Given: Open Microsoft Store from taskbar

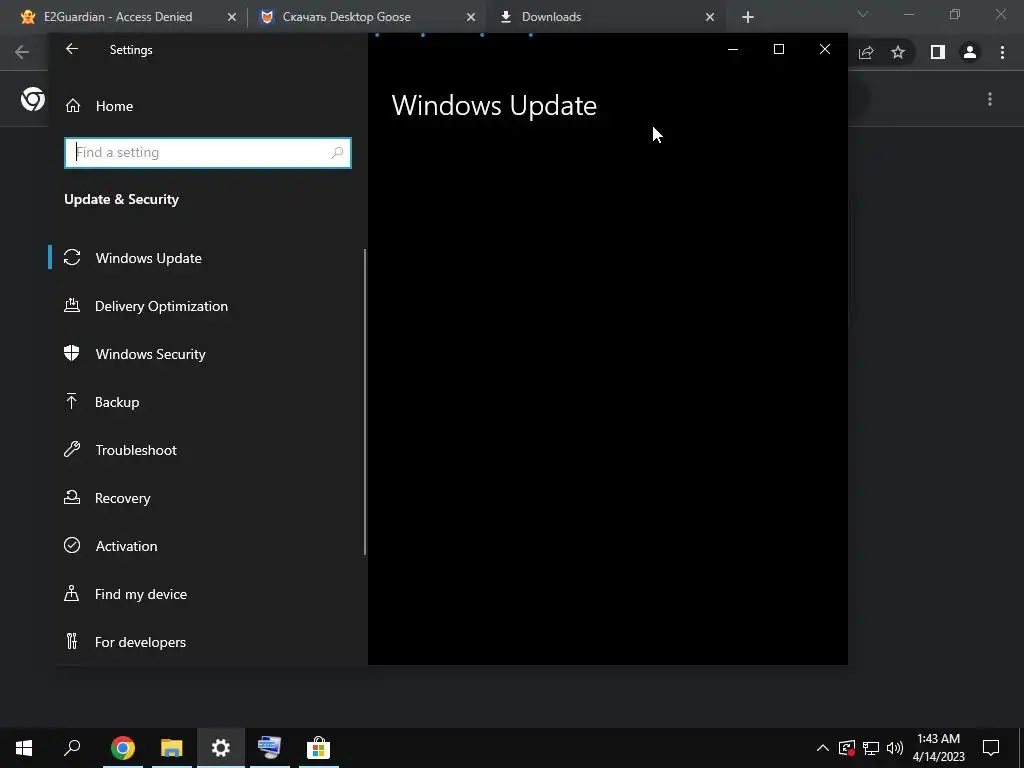Looking at the screenshot, I should pos(318,748).
